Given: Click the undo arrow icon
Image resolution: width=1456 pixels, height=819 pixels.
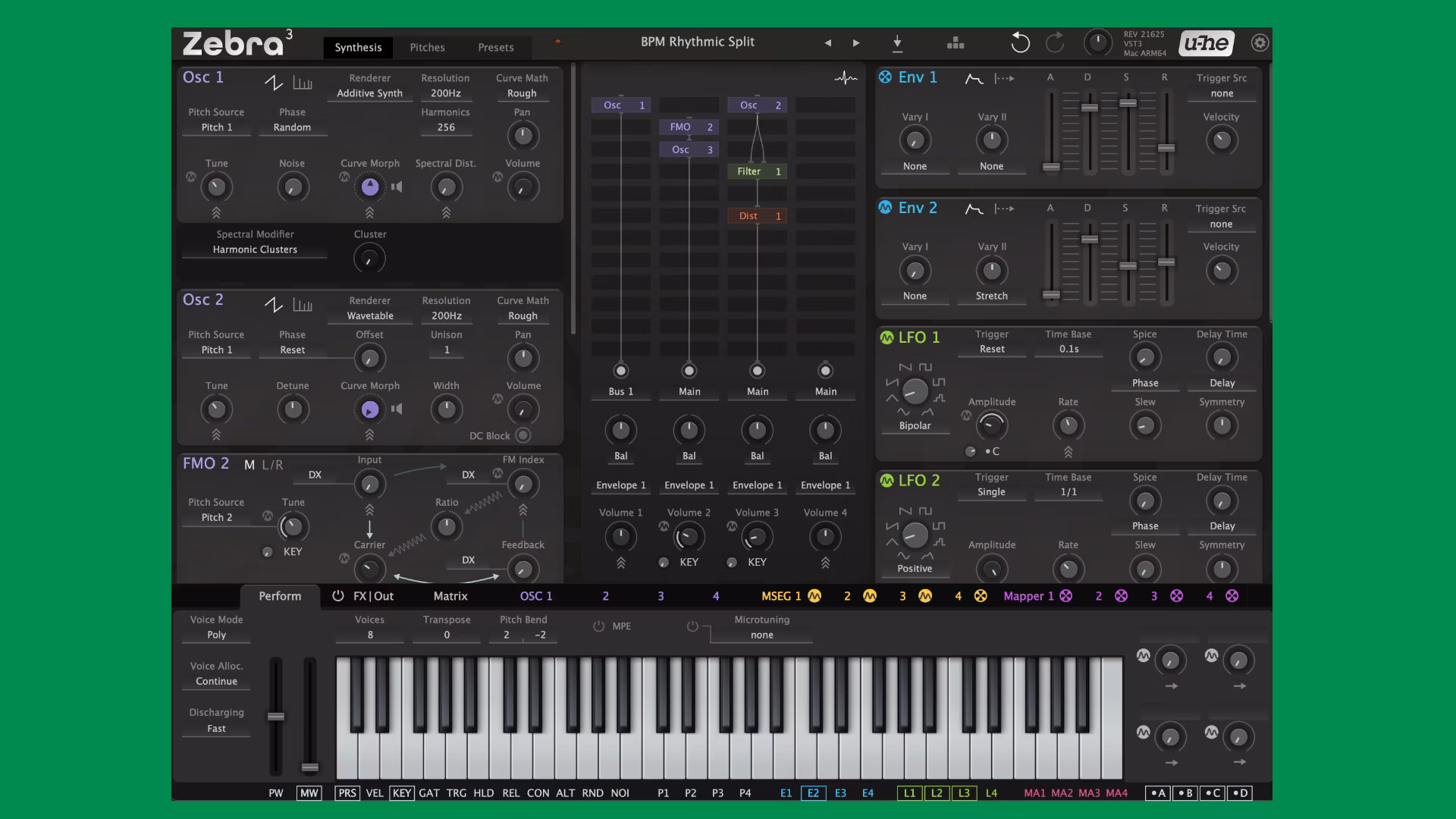Looking at the screenshot, I should tap(1020, 43).
